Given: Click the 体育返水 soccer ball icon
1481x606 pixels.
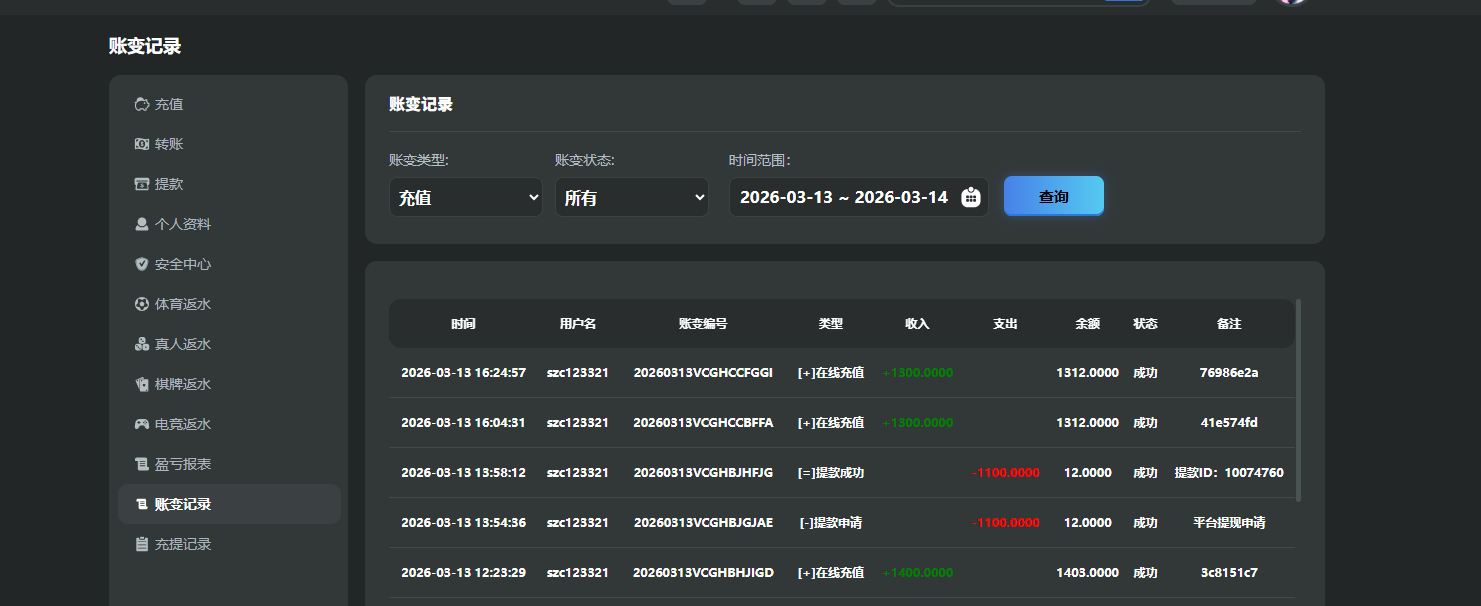Looking at the screenshot, I should pyautogui.click(x=141, y=304).
